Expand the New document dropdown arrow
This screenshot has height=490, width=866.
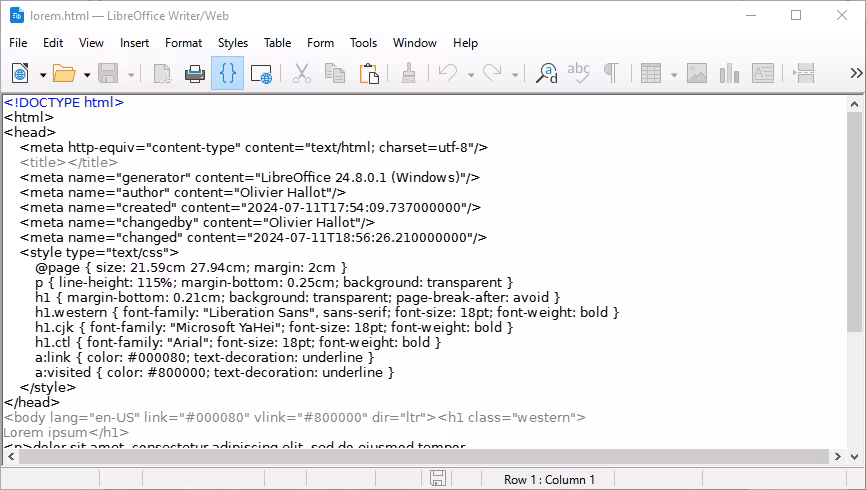43,74
